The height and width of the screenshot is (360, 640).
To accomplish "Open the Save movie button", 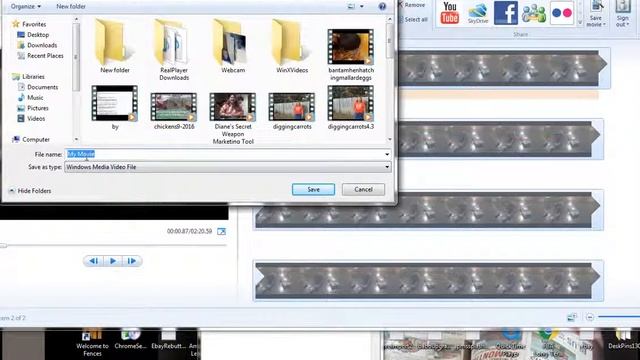I will click(x=596, y=14).
